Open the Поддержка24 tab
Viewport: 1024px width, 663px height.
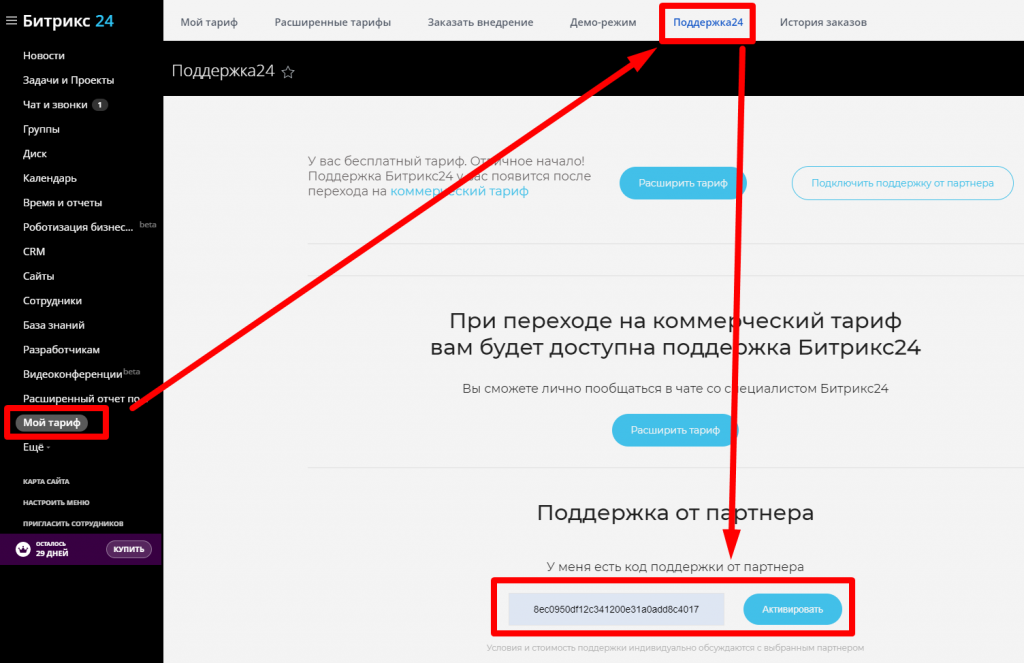pyautogui.click(x=707, y=22)
